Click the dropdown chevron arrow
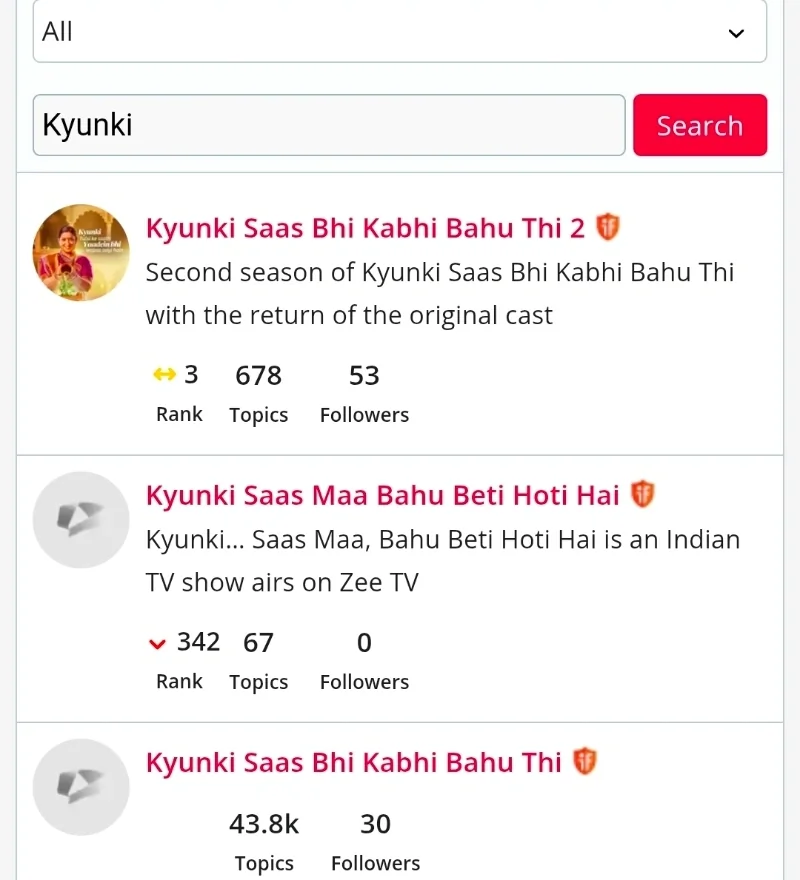 (x=736, y=34)
